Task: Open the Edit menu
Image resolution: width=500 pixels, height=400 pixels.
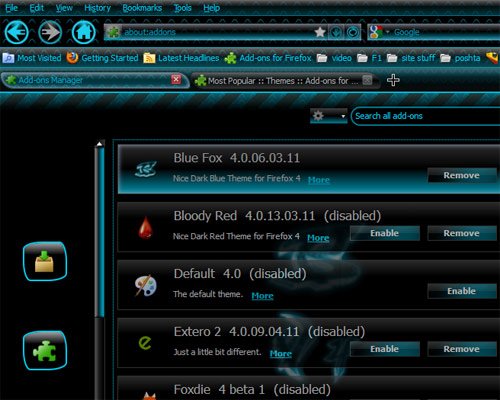Action: 37,8
